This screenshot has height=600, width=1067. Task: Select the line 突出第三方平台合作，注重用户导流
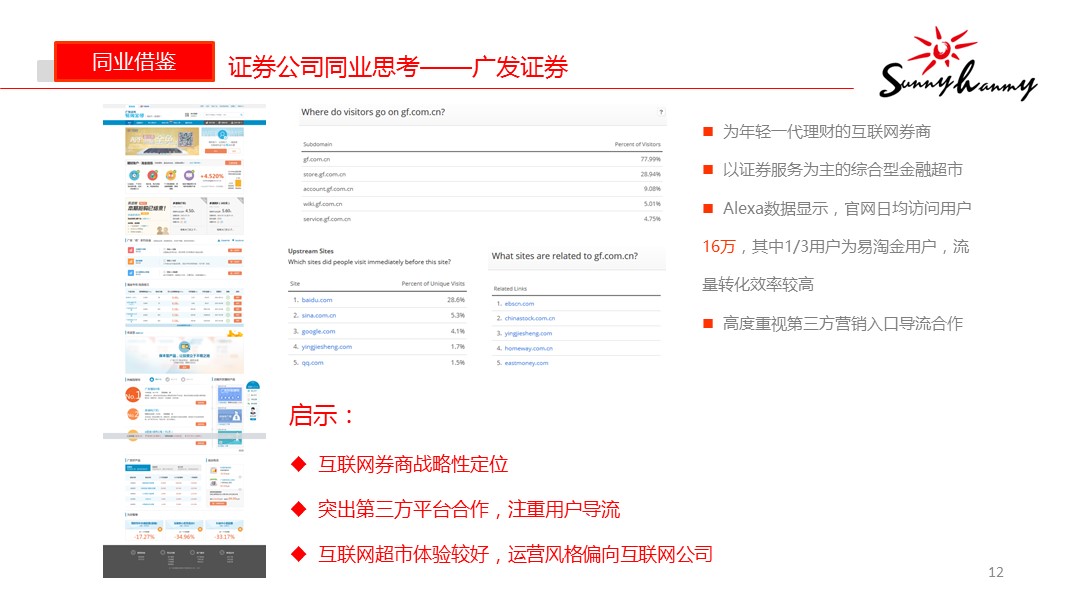[469, 510]
